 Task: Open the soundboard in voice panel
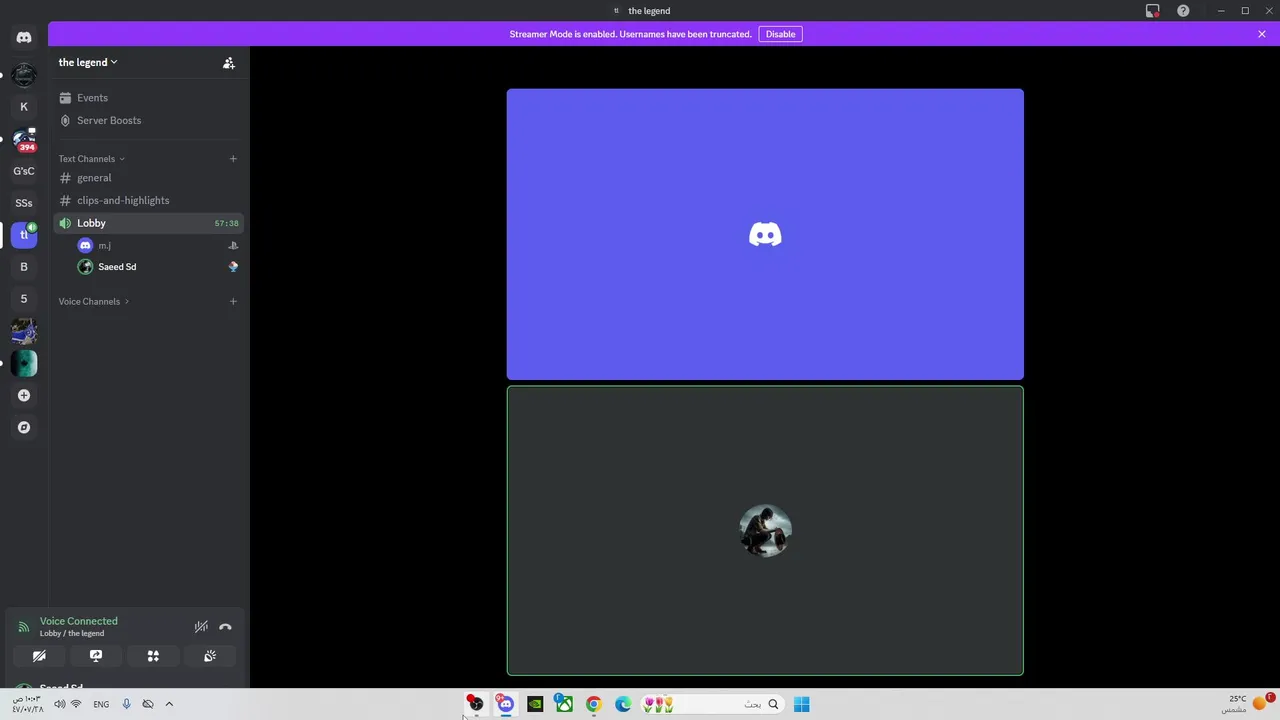click(210, 656)
